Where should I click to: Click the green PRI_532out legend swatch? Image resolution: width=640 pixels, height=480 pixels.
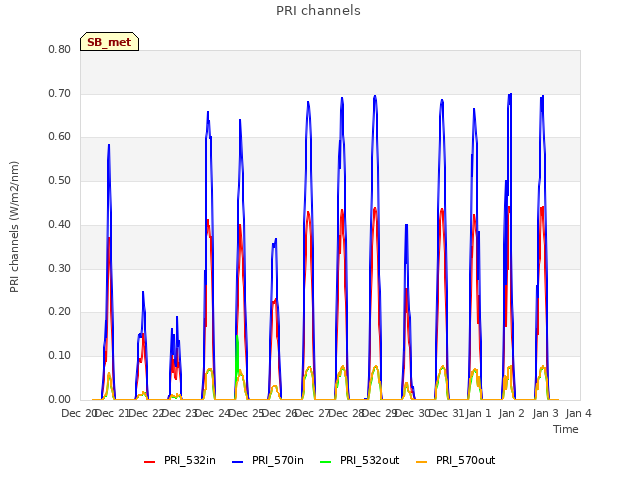[326, 462]
